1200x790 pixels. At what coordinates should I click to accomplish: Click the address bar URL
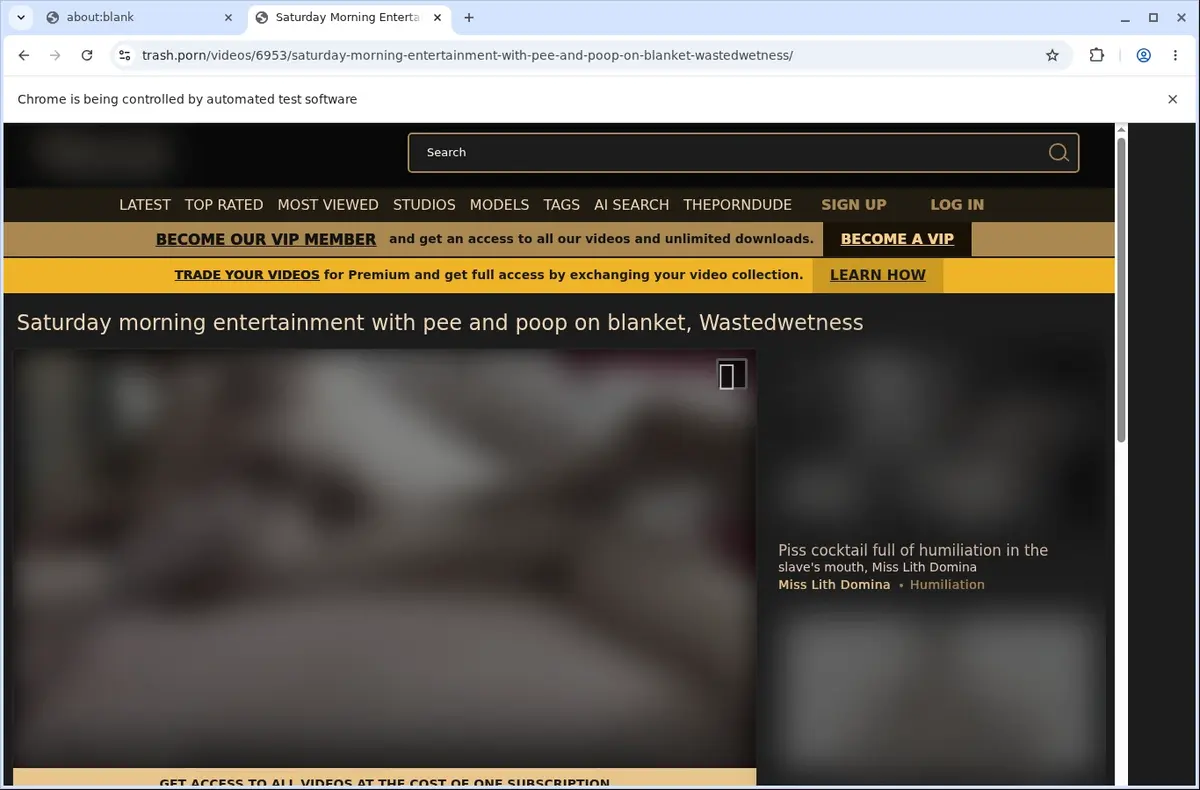467,56
